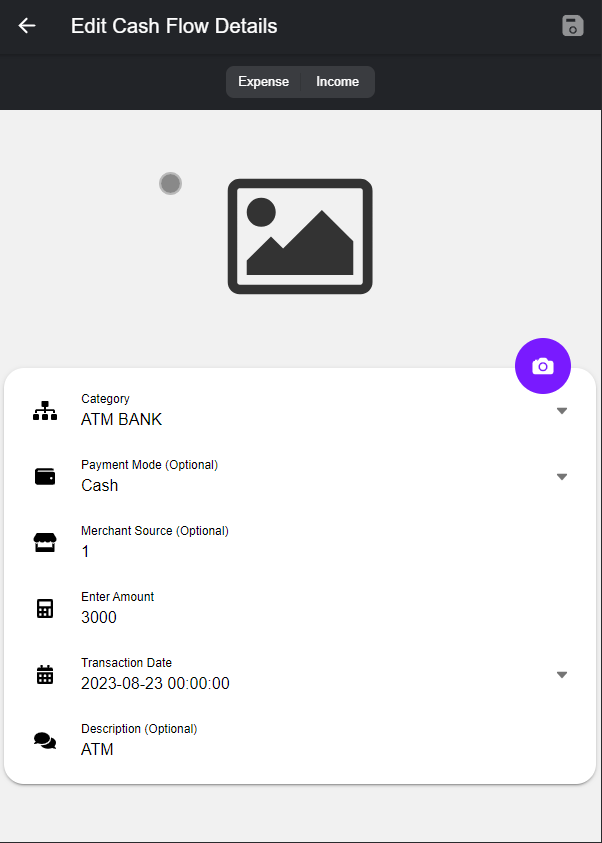
Task: Expand the Category dropdown arrow
Action: pyautogui.click(x=561, y=410)
